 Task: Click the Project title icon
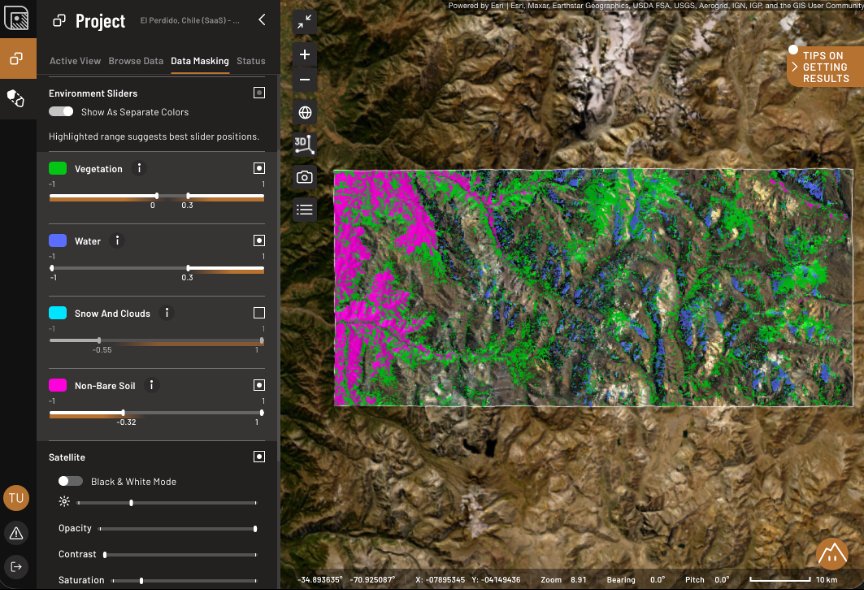(x=59, y=21)
